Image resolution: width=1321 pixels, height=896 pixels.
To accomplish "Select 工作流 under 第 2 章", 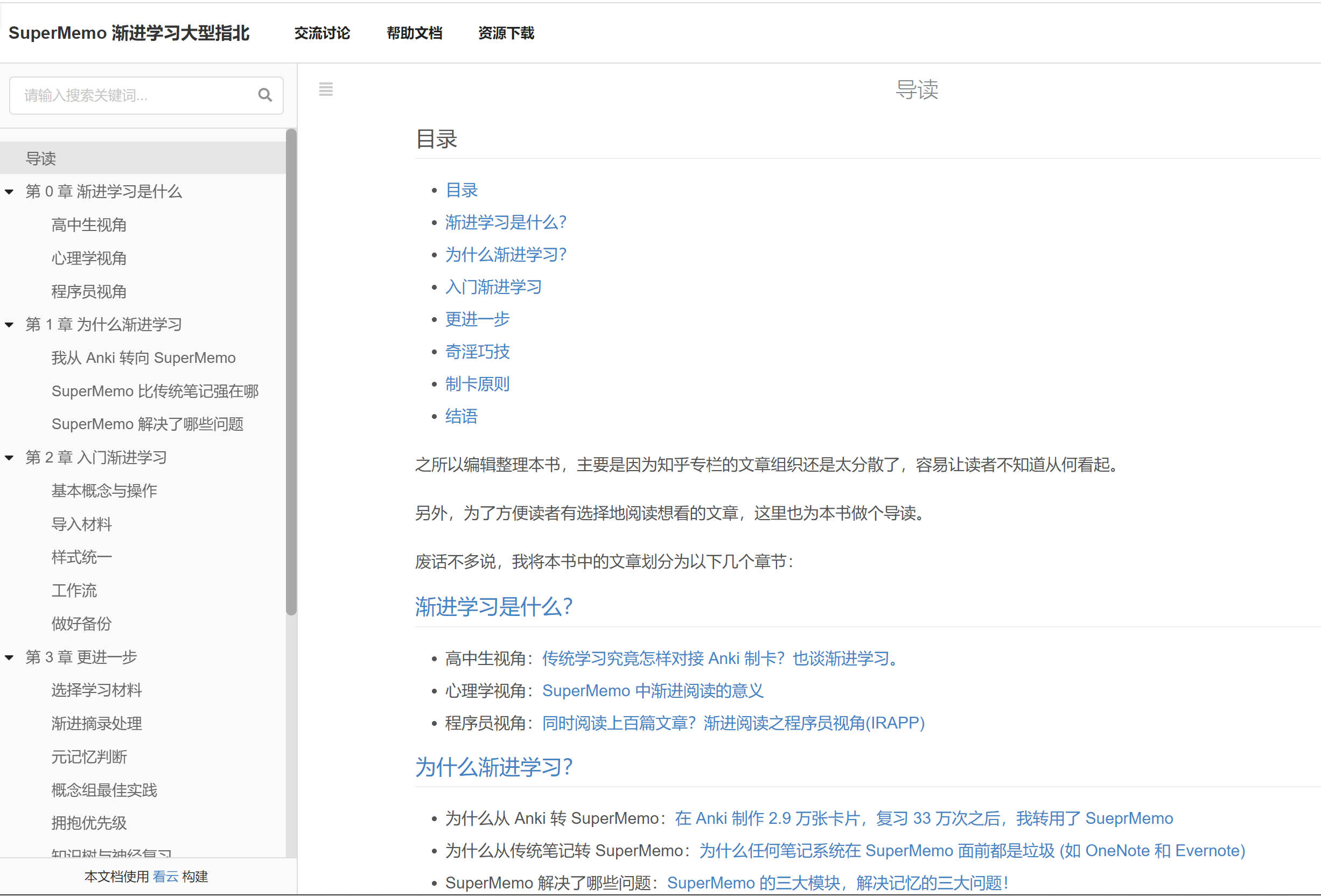I will (74, 590).
